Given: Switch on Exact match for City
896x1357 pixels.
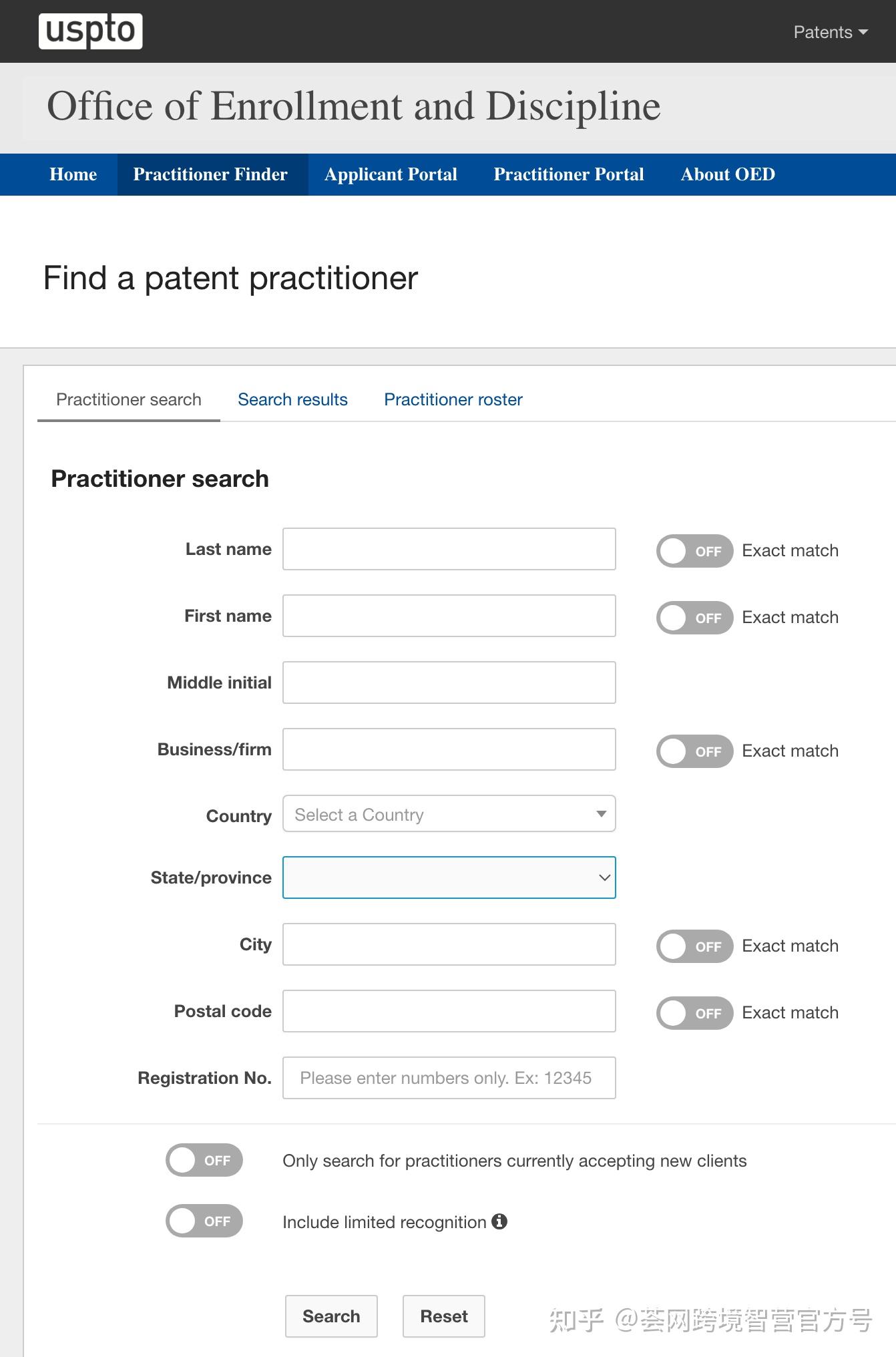Looking at the screenshot, I should (x=694, y=946).
